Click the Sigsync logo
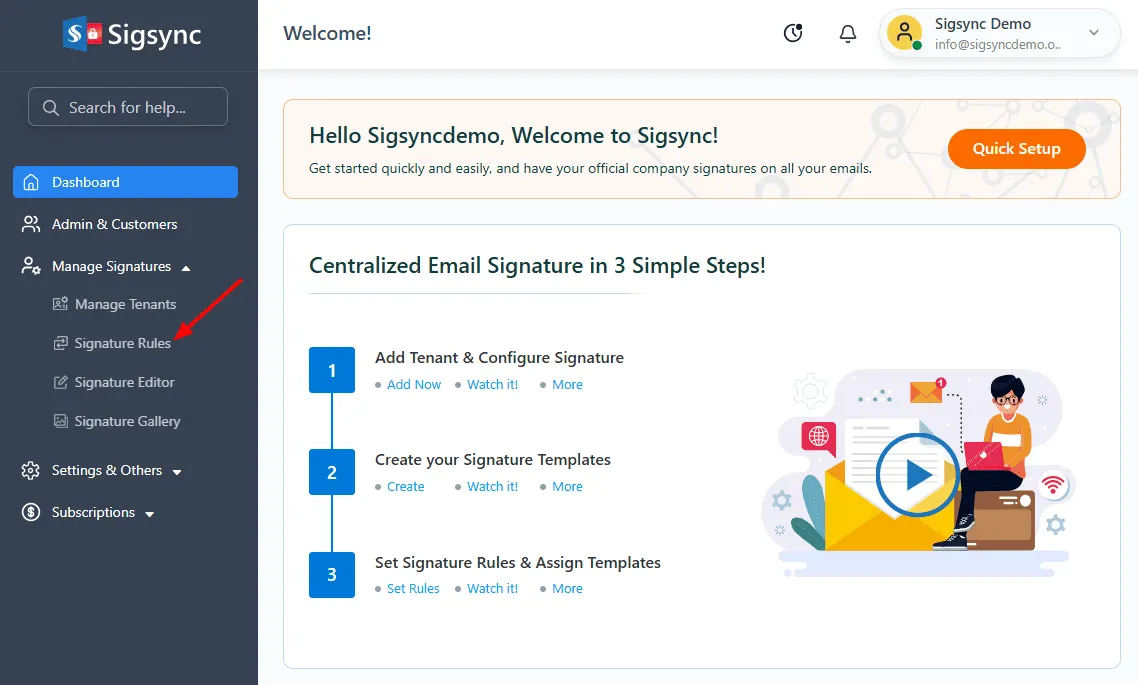Viewport: 1138px width, 685px height. [x=131, y=34]
